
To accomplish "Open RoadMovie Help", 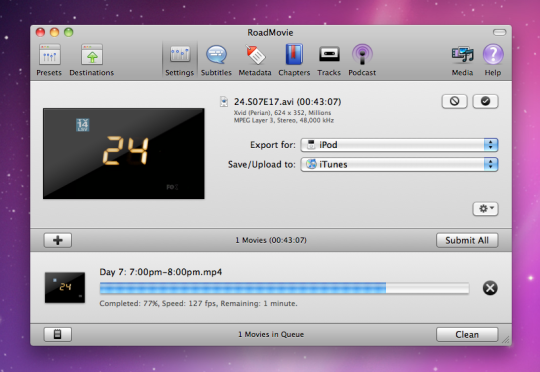I will click(x=493, y=60).
